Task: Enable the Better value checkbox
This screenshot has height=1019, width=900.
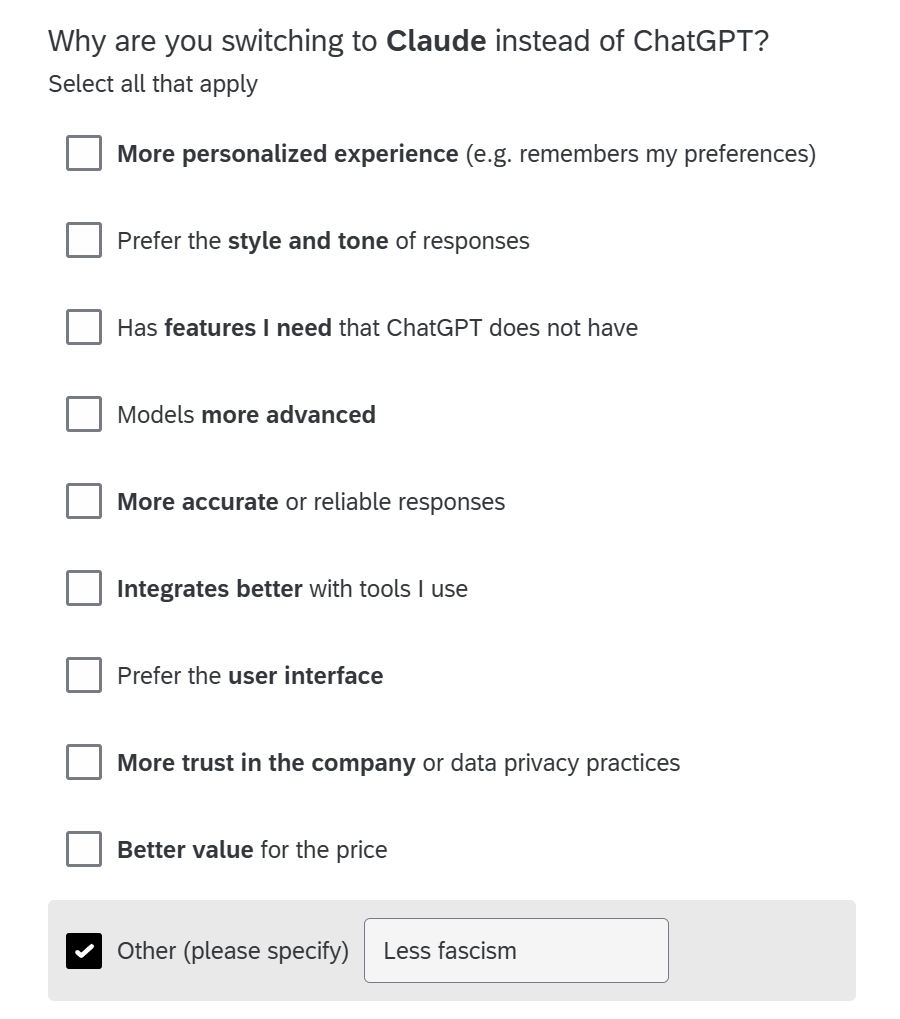Action: 84,850
